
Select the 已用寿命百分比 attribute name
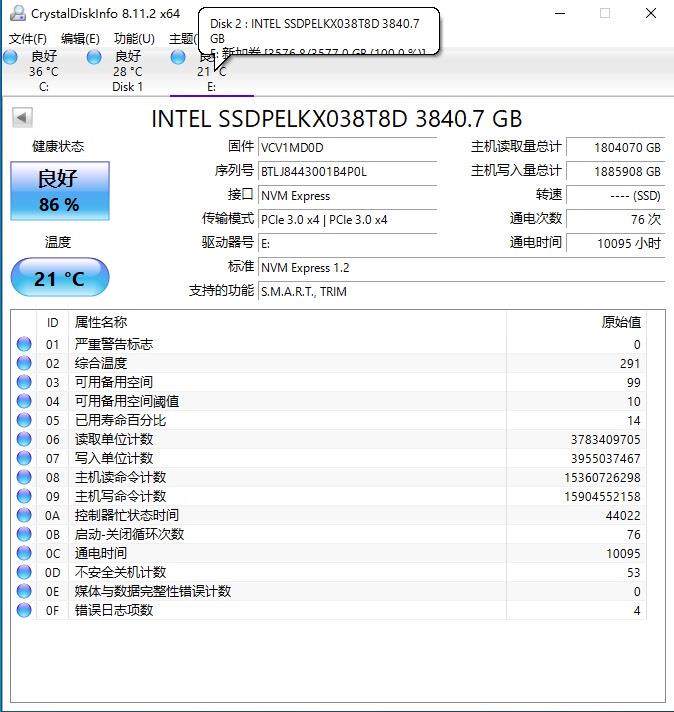tap(120, 420)
